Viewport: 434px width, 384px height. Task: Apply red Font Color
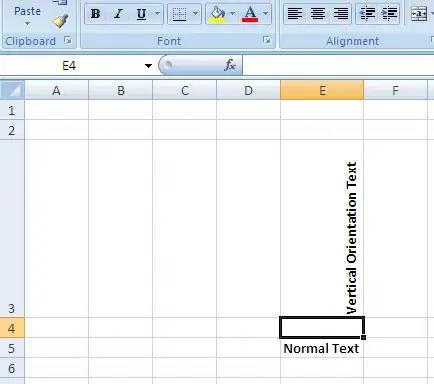250,14
